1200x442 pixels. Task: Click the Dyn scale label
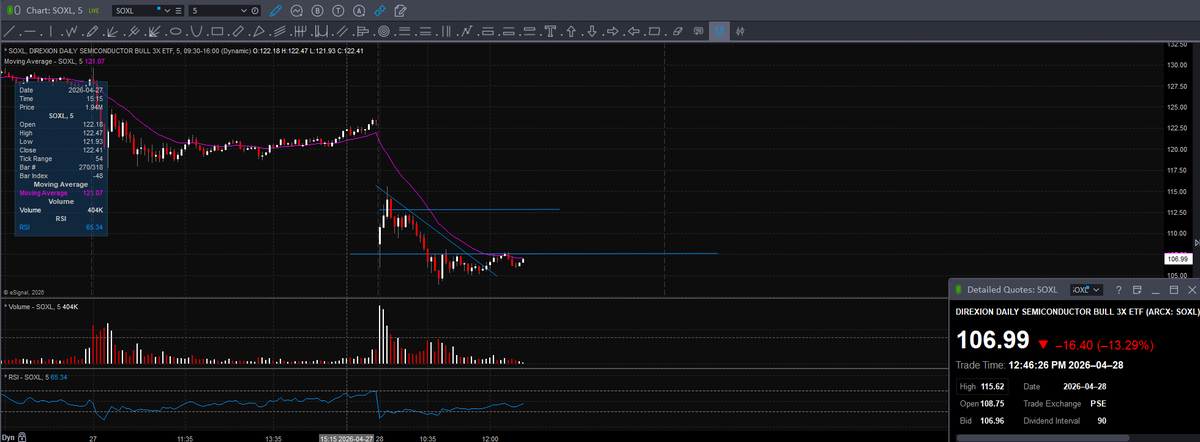pos(8,437)
